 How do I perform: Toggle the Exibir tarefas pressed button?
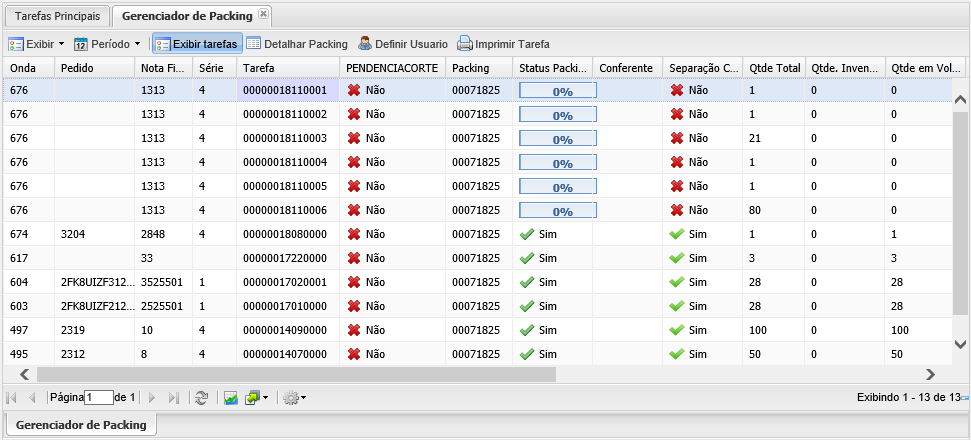[196, 44]
